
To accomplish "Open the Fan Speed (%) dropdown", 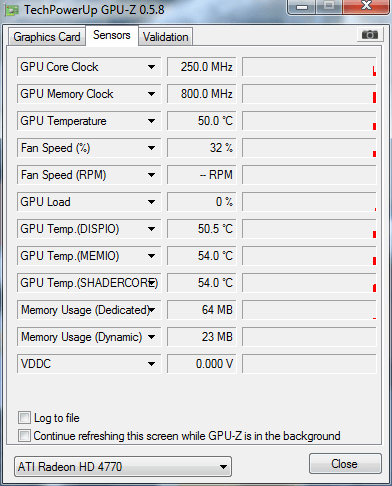I will [x=151, y=148].
